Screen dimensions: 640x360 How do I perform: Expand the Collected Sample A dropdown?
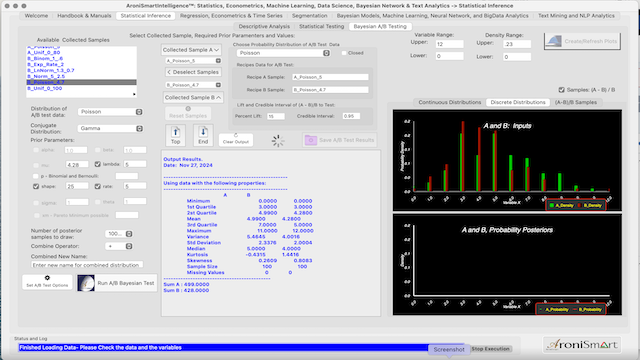click(191, 50)
